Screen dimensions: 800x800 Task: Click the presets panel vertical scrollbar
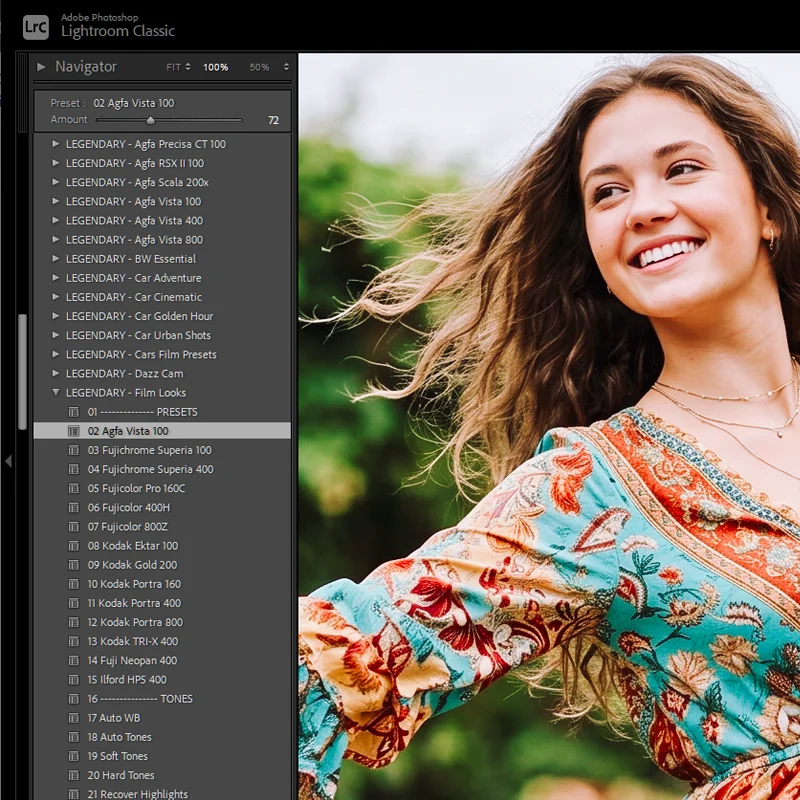[22, 372]
